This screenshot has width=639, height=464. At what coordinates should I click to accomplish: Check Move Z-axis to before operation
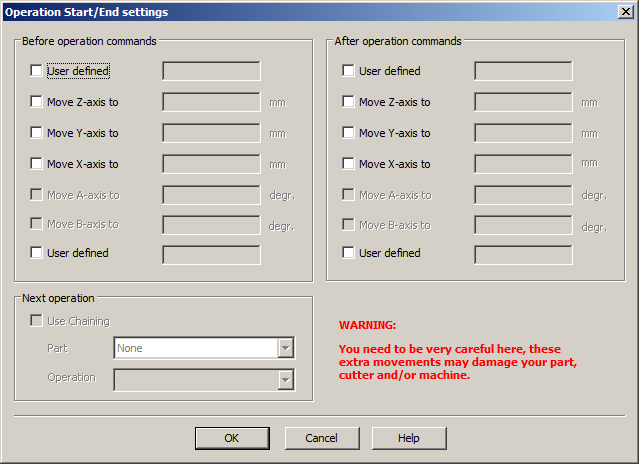(37, 102)
